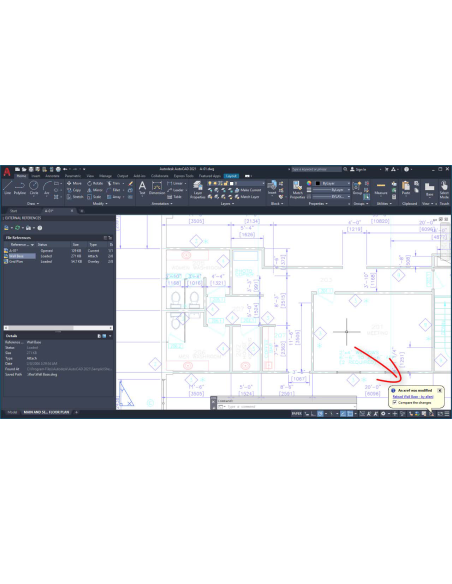This screenshot has height=584, width=452.
Task: Close the xref modified notification balloon
Action: click(x=440, y=390)
